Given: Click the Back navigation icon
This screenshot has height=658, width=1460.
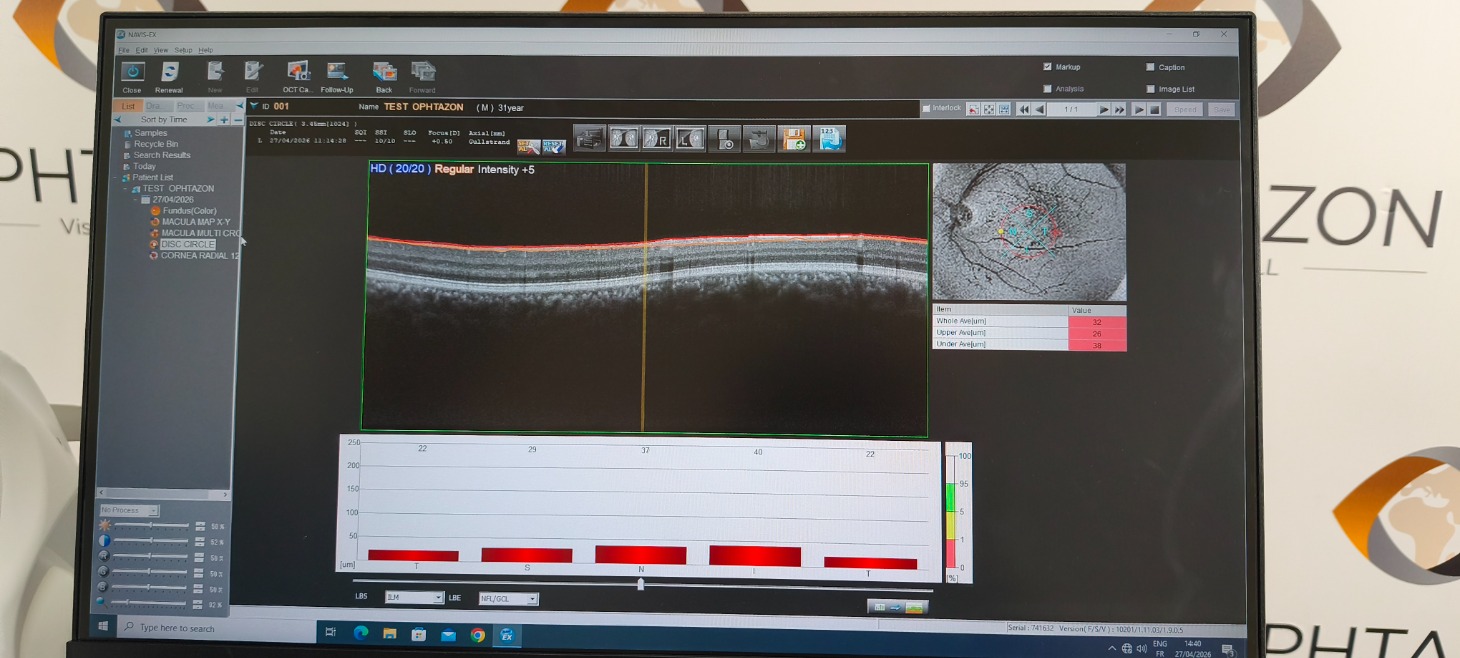Looking at the screenshot, I should coord(384,73).
